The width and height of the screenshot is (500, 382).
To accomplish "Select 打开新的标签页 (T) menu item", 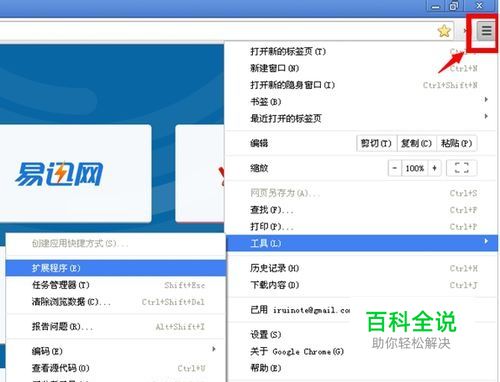I will coord(362,52).
